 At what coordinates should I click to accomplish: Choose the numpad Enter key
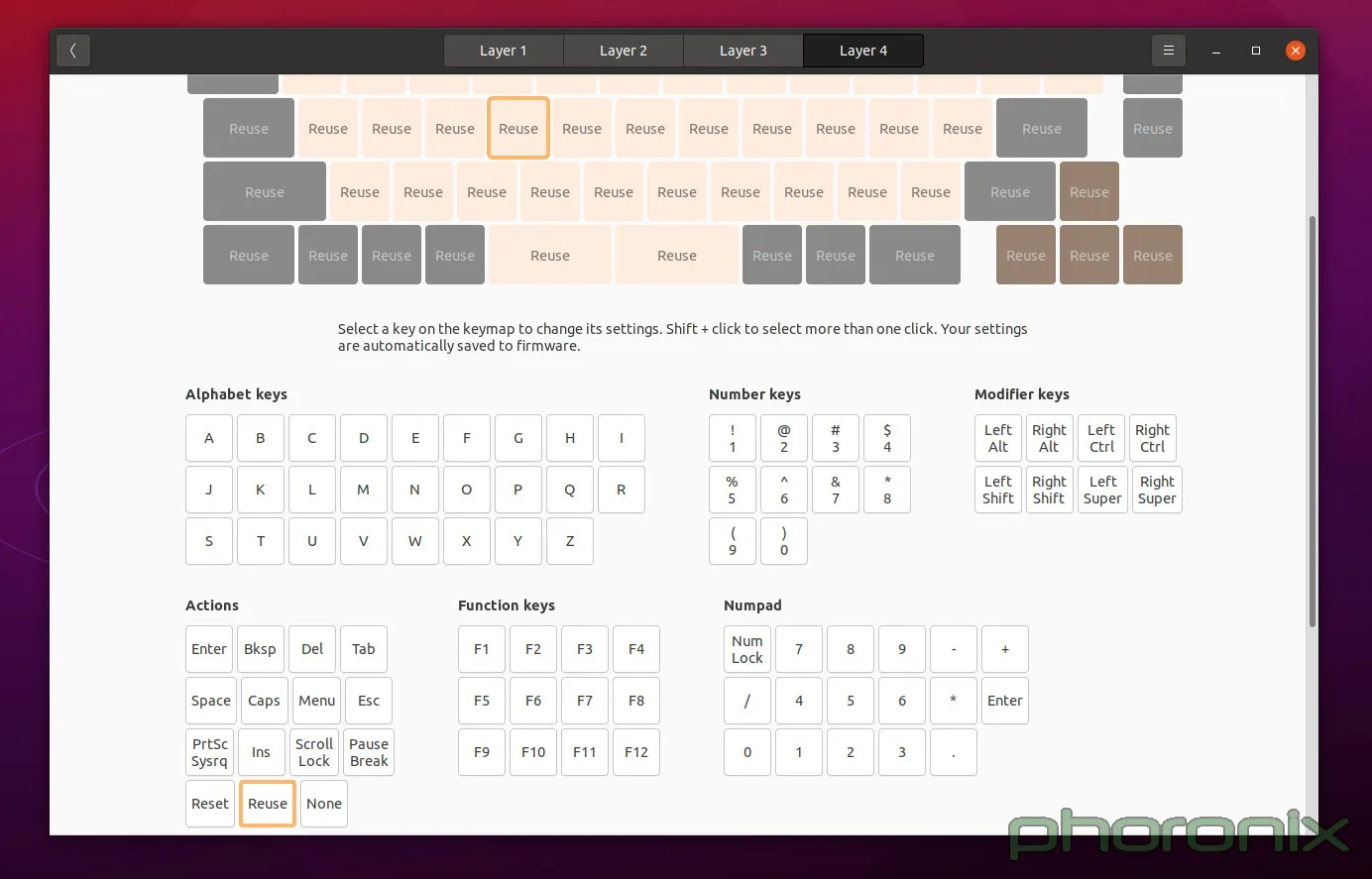1005,701
